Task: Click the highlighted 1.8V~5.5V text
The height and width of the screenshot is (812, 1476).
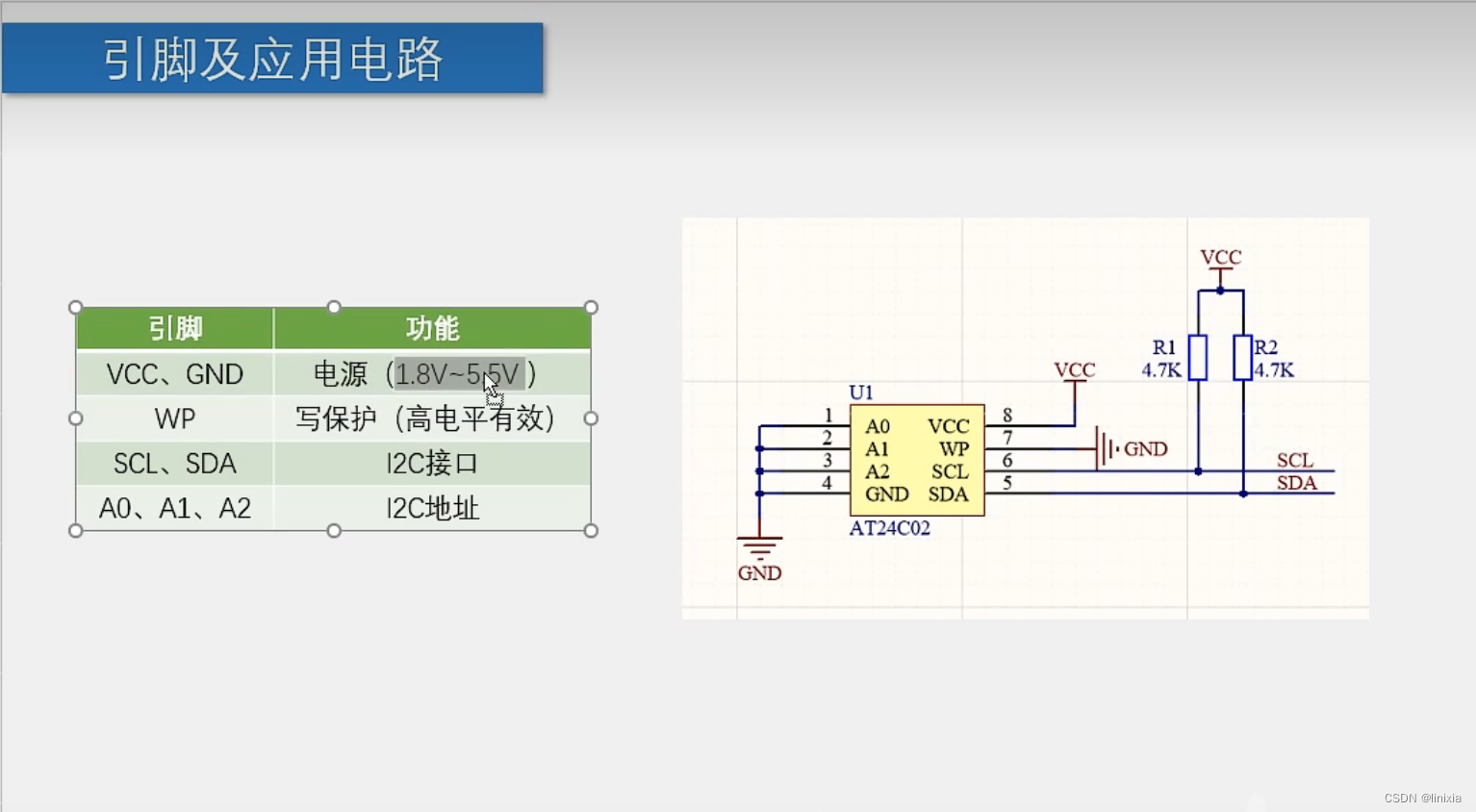Action: tap(460, 373)
